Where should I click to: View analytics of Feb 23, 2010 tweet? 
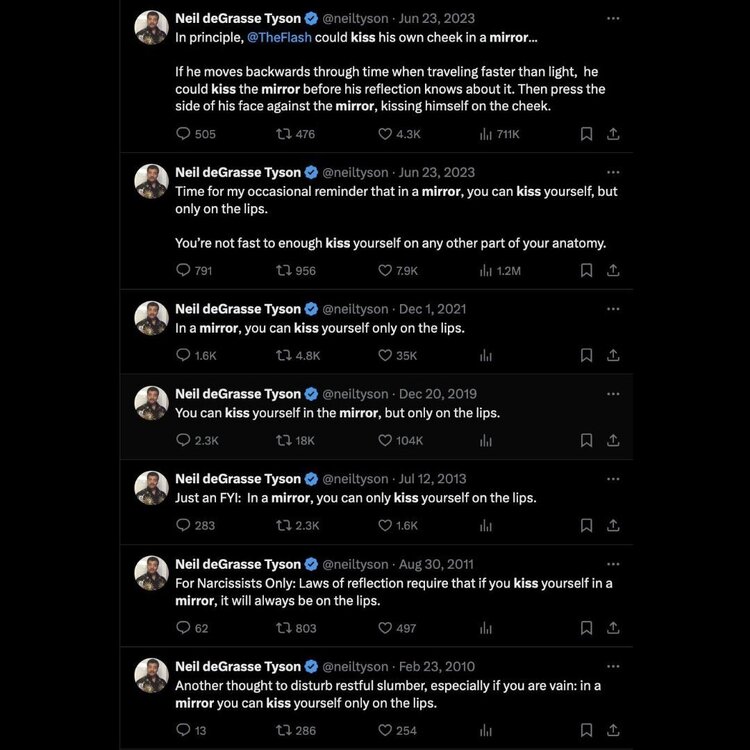click(x=486, y=730)
